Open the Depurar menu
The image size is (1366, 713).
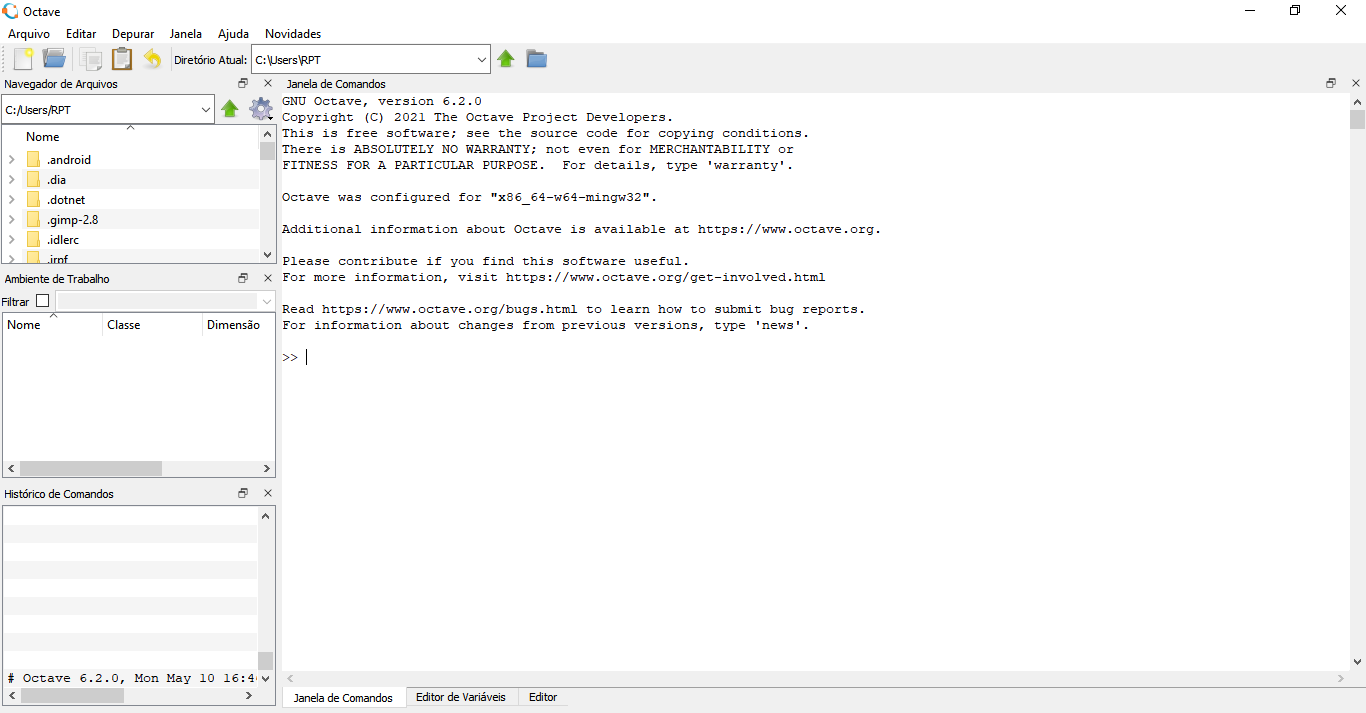(x=133, y=34)
